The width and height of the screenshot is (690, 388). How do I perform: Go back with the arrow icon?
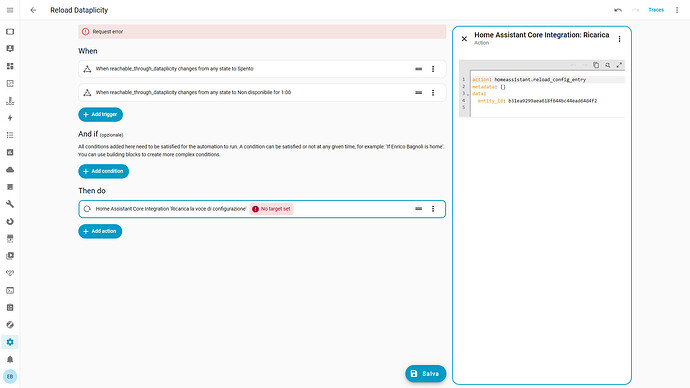coord(33,10)
